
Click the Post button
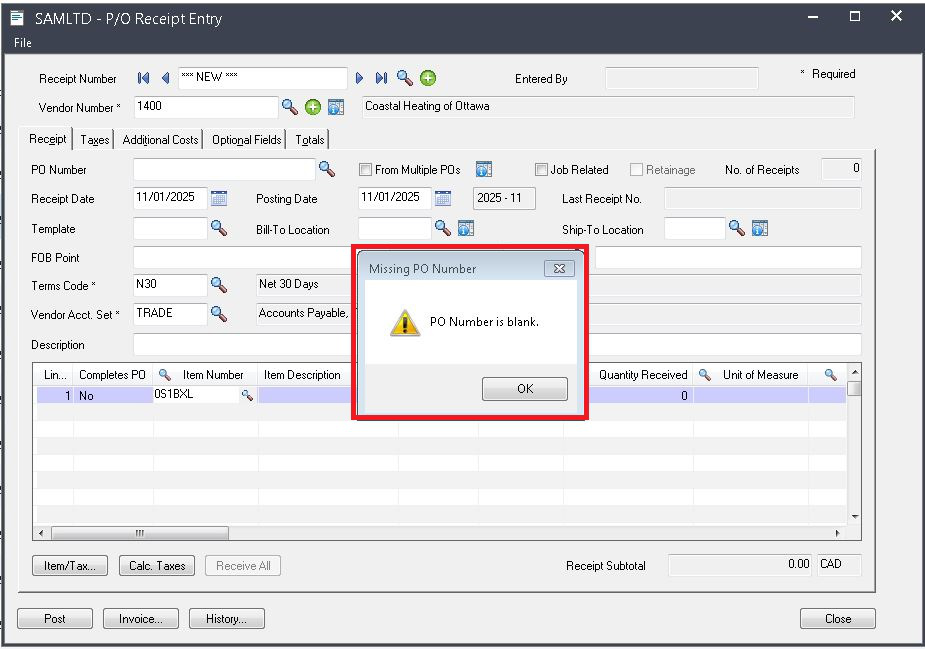pyautogui.click(x=55, y=619)
